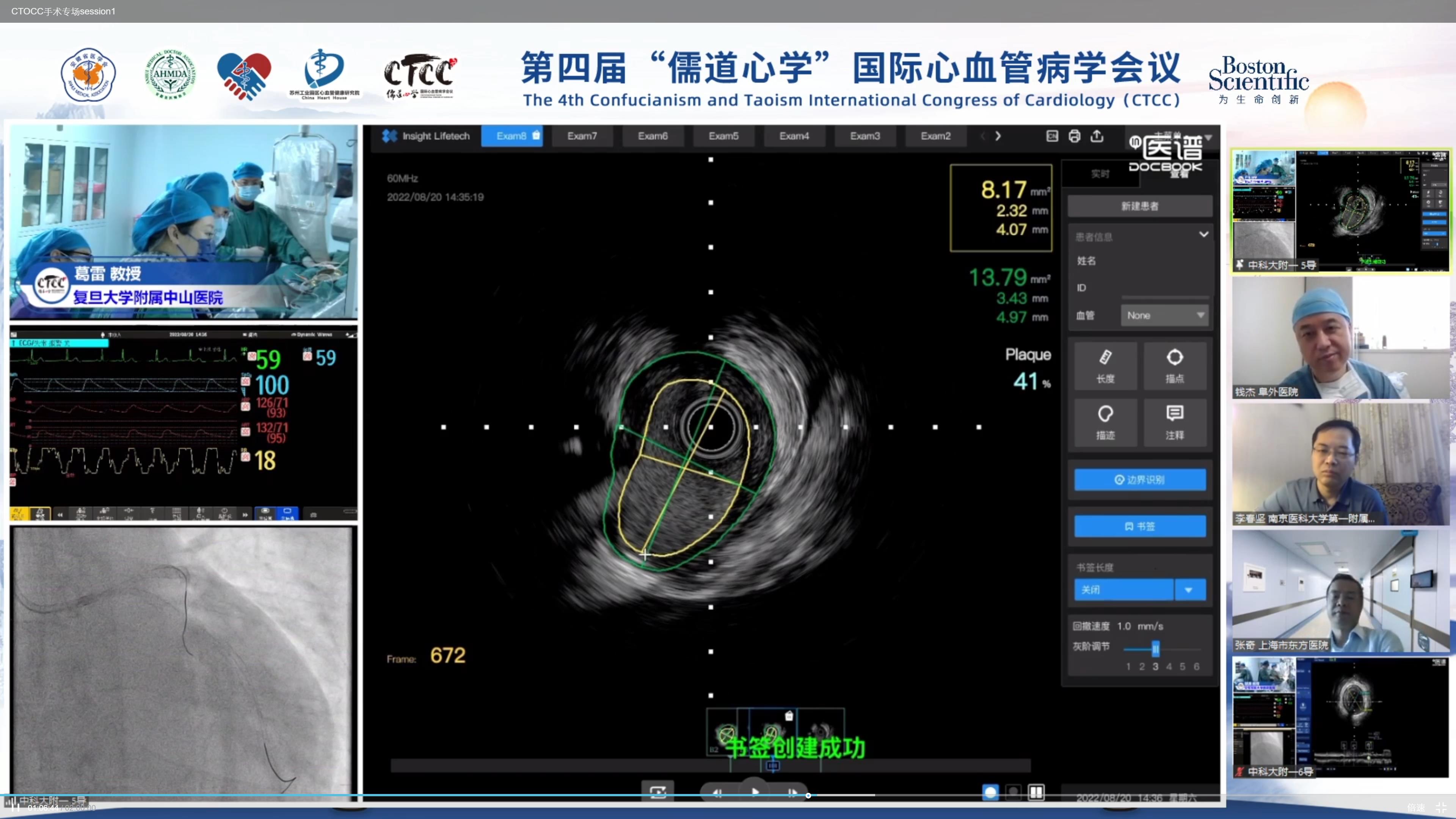Select the rightmost bookmark thumbnail on timeline
The width and height of the screenshot is (1456, 819).
click(821, 733)
